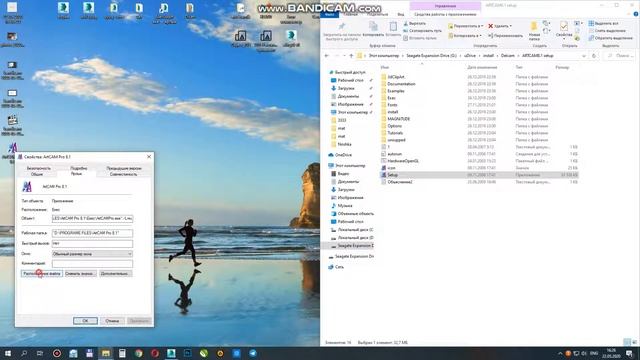This screenshot has width=640, height=360.
Task: Click the Explorer search box
Action: click(x=619, y=56)
